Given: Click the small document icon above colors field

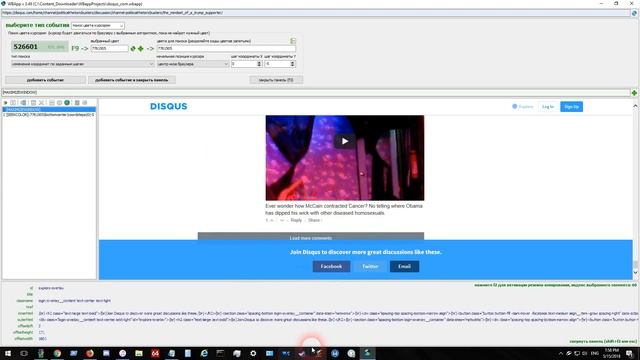Looking at the screenshot, I should [x=293, y=41].
